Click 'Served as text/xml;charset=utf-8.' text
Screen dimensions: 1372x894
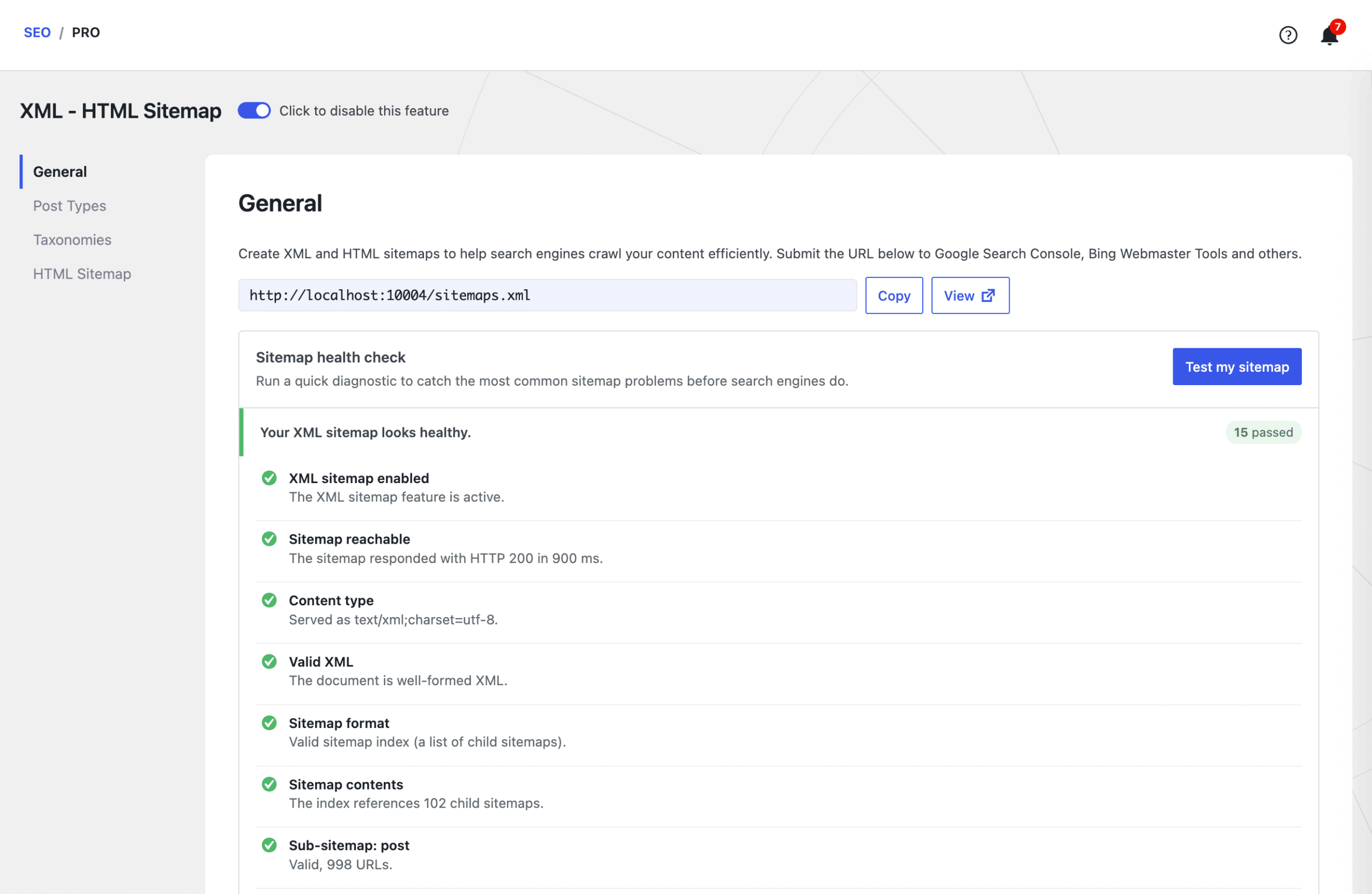pyautogui.click(x=393, y=620)
